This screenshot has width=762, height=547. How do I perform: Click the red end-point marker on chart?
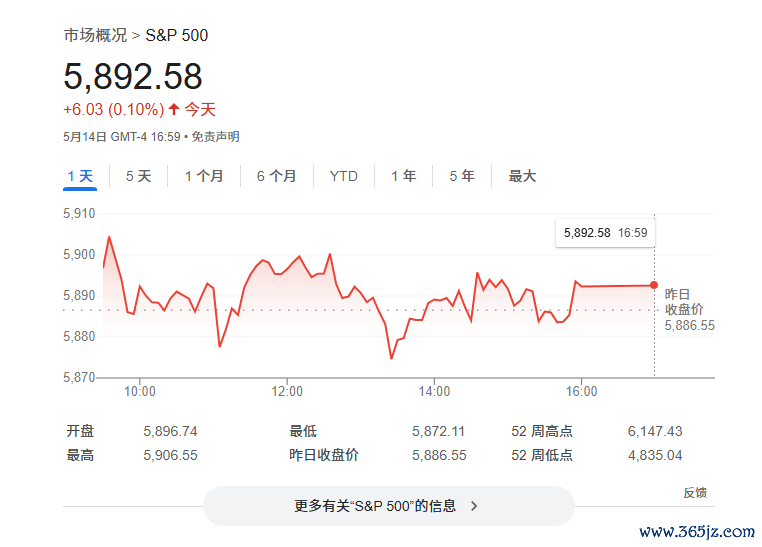[654, 285]
